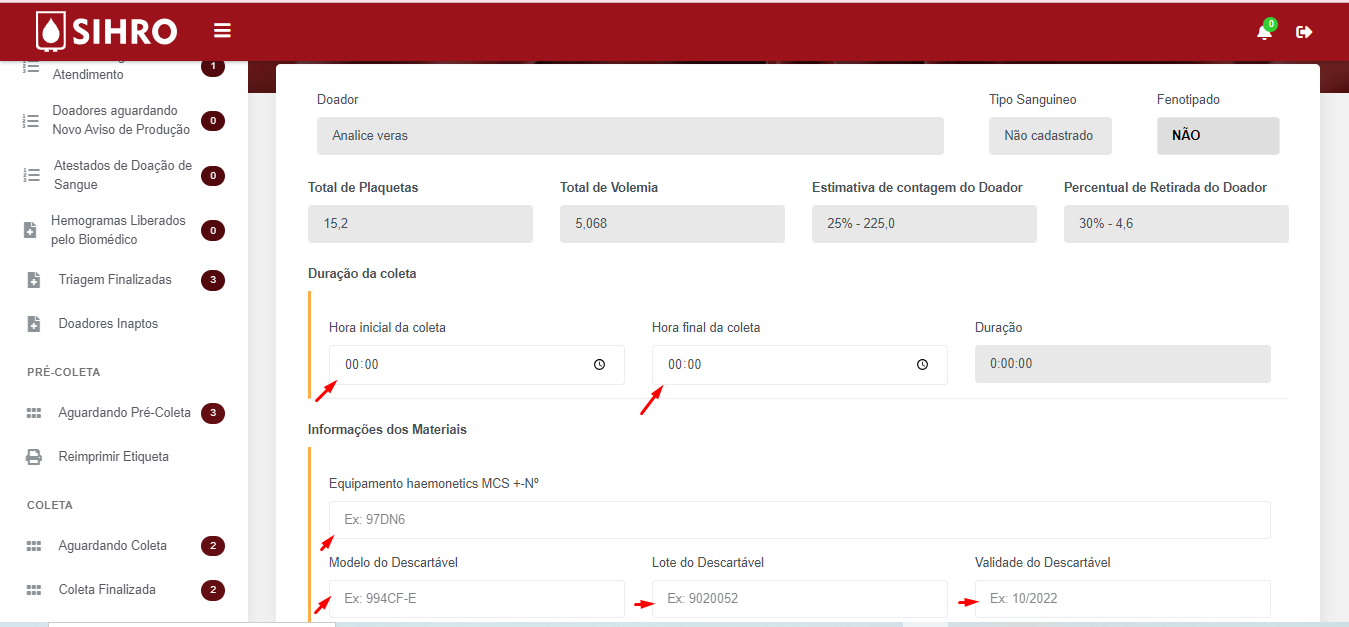
Task: Focus the Equipamento haemonetics MCS input field
Action: (x=799, y=520)
